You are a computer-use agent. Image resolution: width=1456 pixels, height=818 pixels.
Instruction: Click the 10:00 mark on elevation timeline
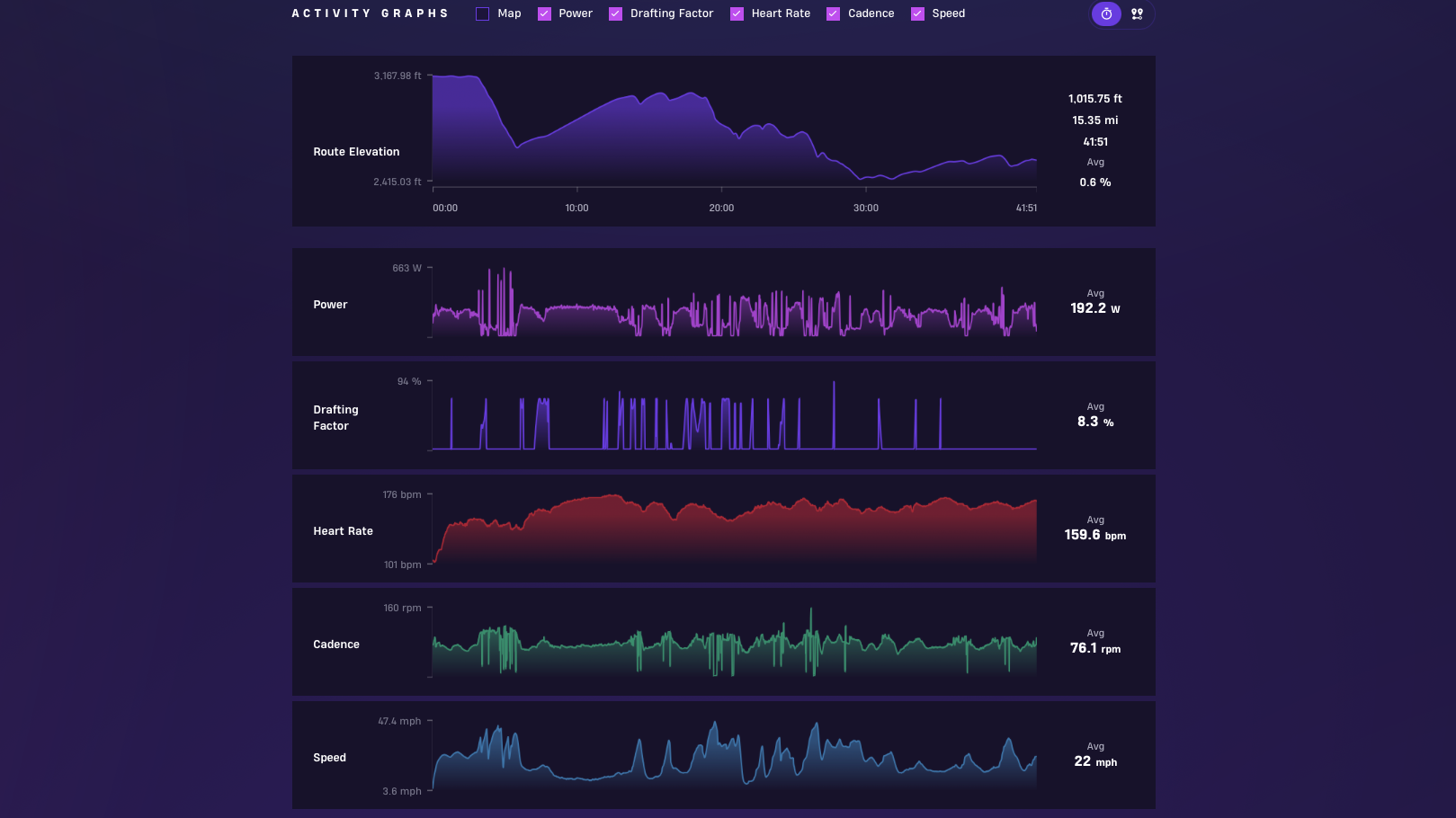(x=576, y=208)
